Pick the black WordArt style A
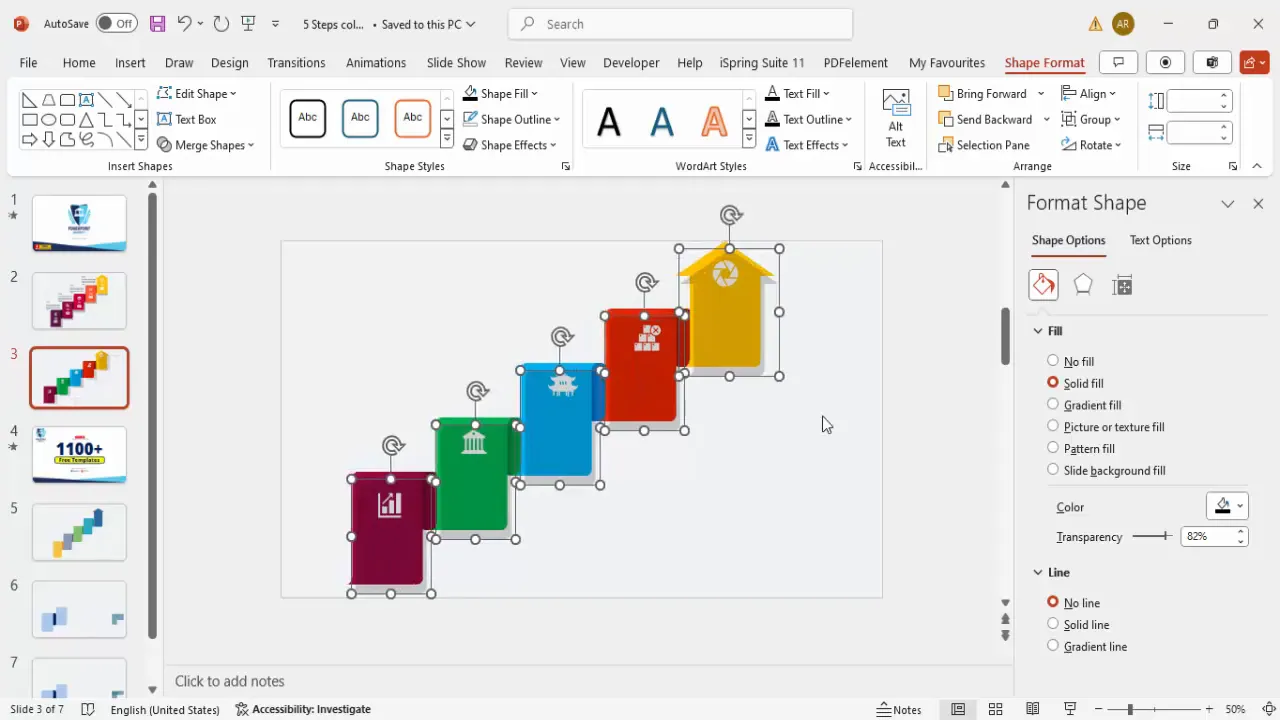The width and height of the screenshot is (1280, 720). [x=608, y=121]
